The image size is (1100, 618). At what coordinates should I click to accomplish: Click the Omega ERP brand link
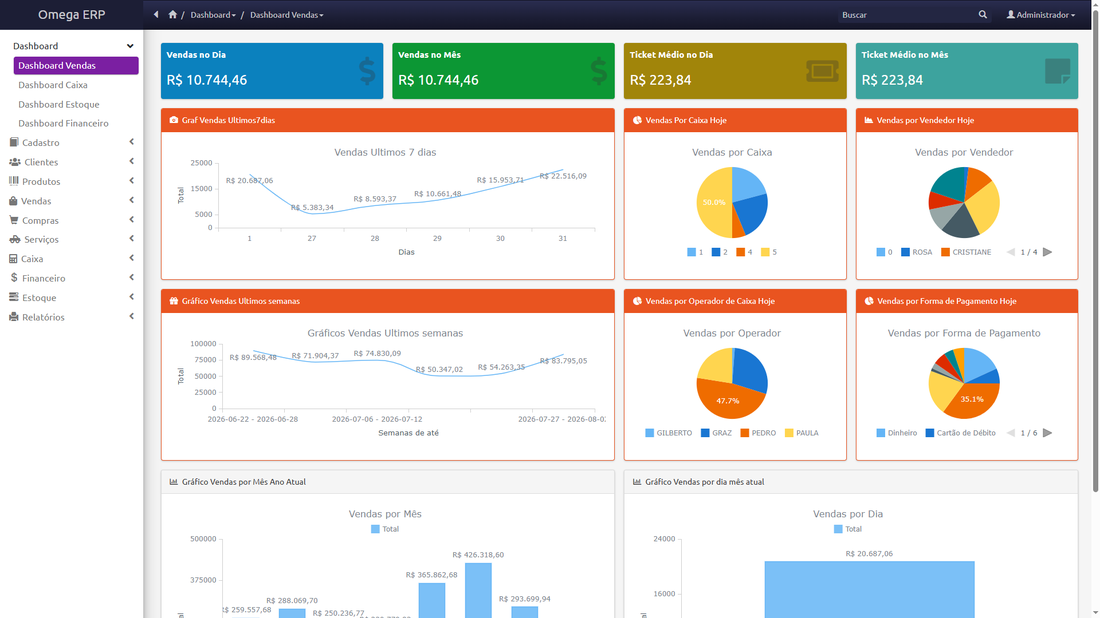72,15
